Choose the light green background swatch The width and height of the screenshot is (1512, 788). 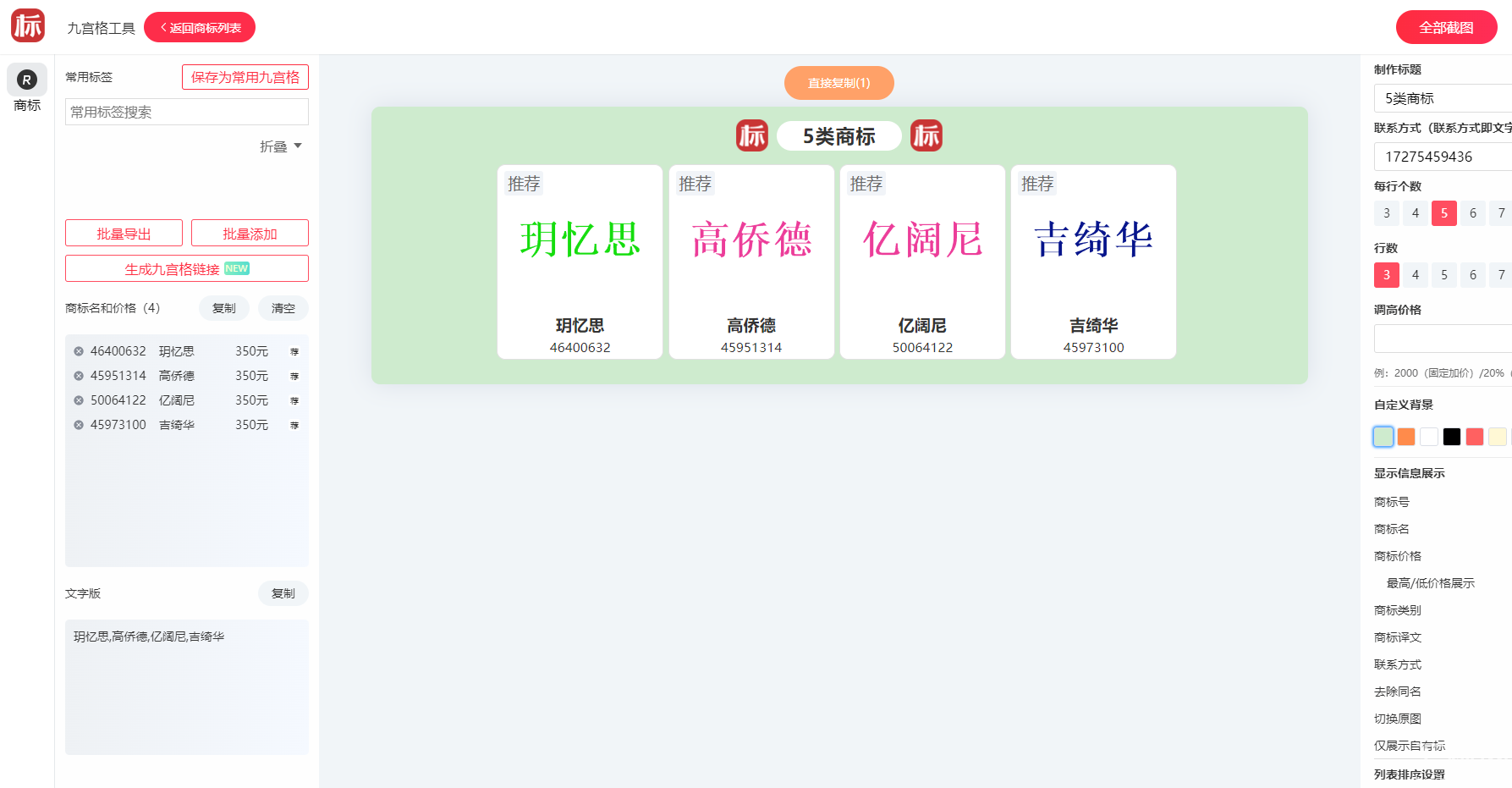coord(1383,437)
